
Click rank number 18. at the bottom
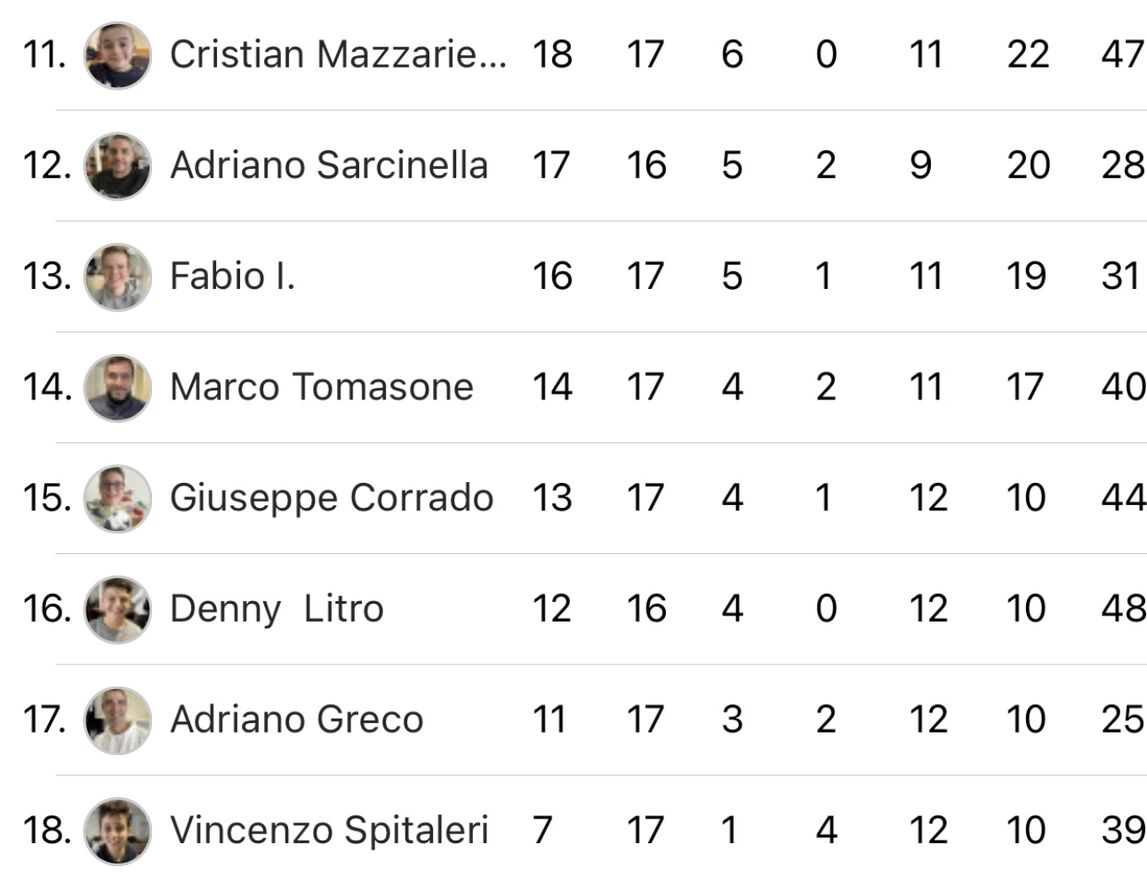point(44,831)
